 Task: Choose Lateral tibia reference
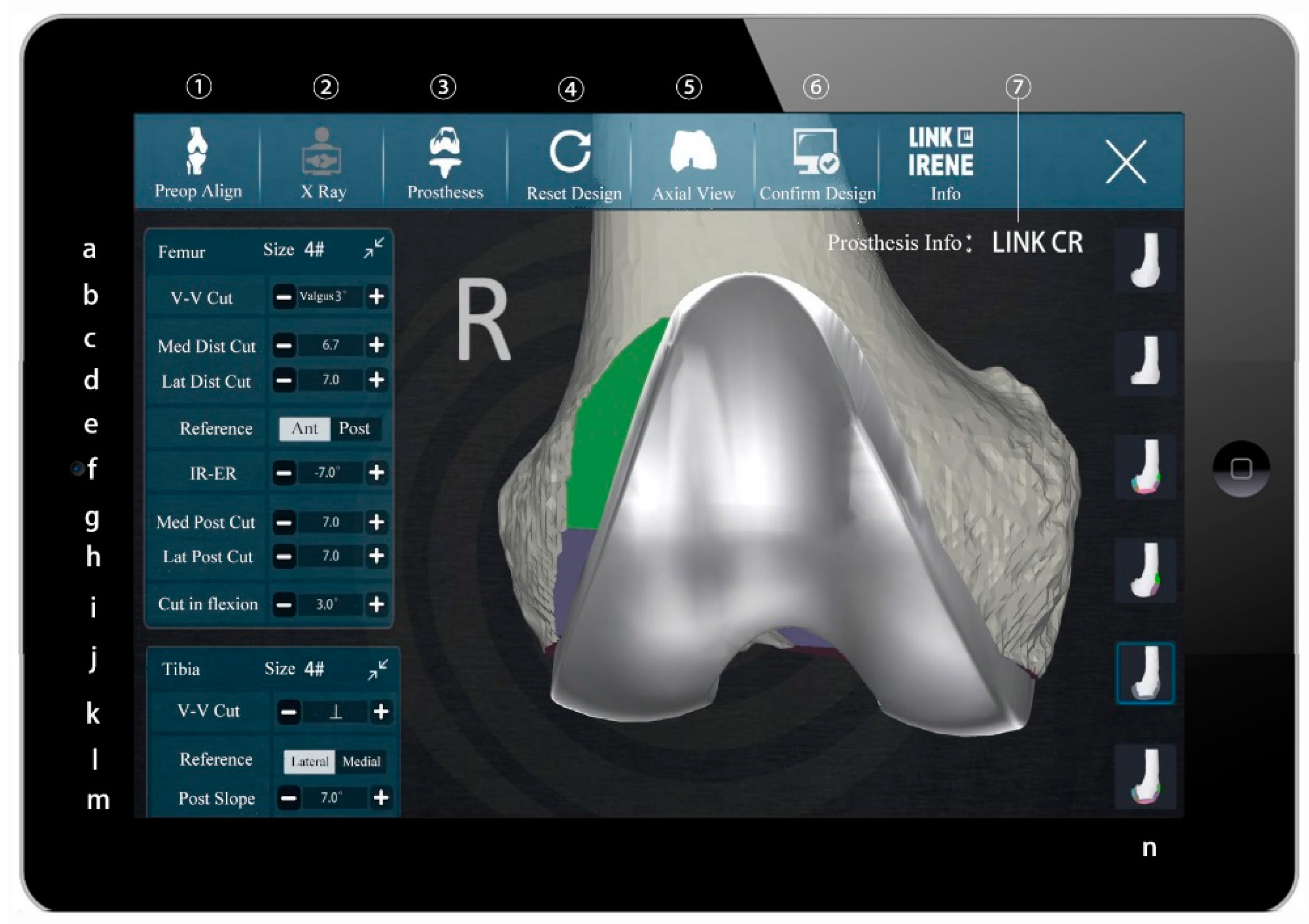point(310,761)
